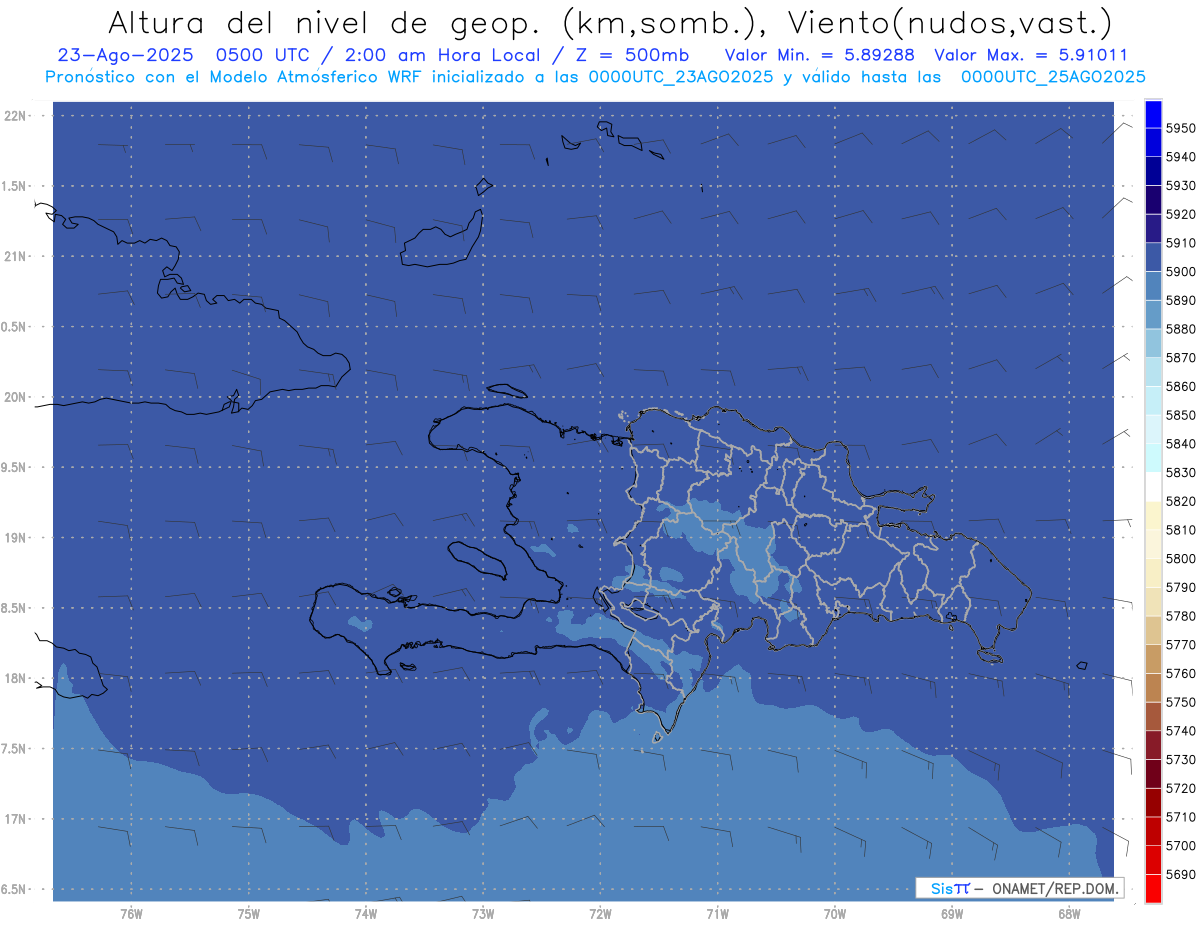Click the "Pronóstico con el Modelo Atmosferico WRF" line

coord(235,77)
